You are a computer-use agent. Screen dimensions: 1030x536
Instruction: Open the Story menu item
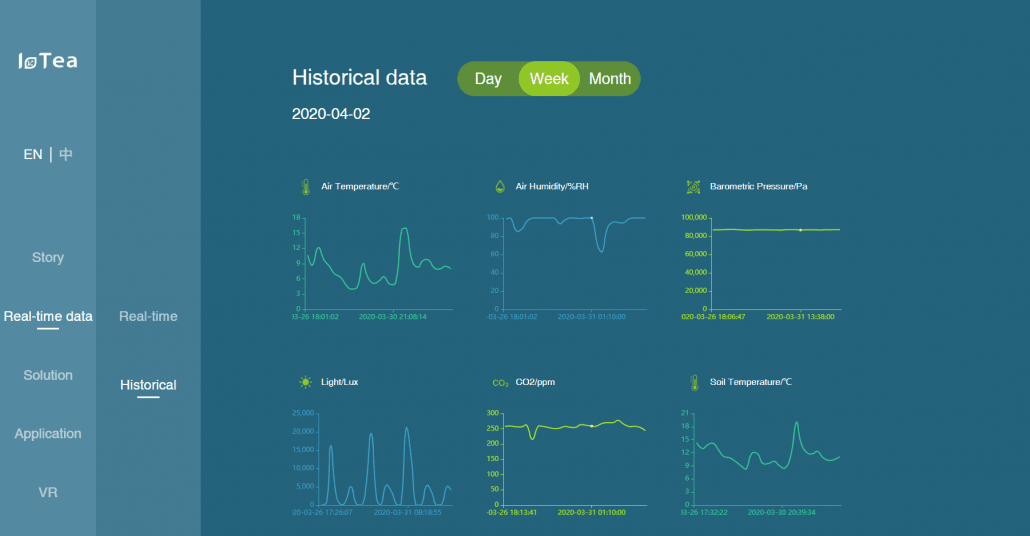48,257
